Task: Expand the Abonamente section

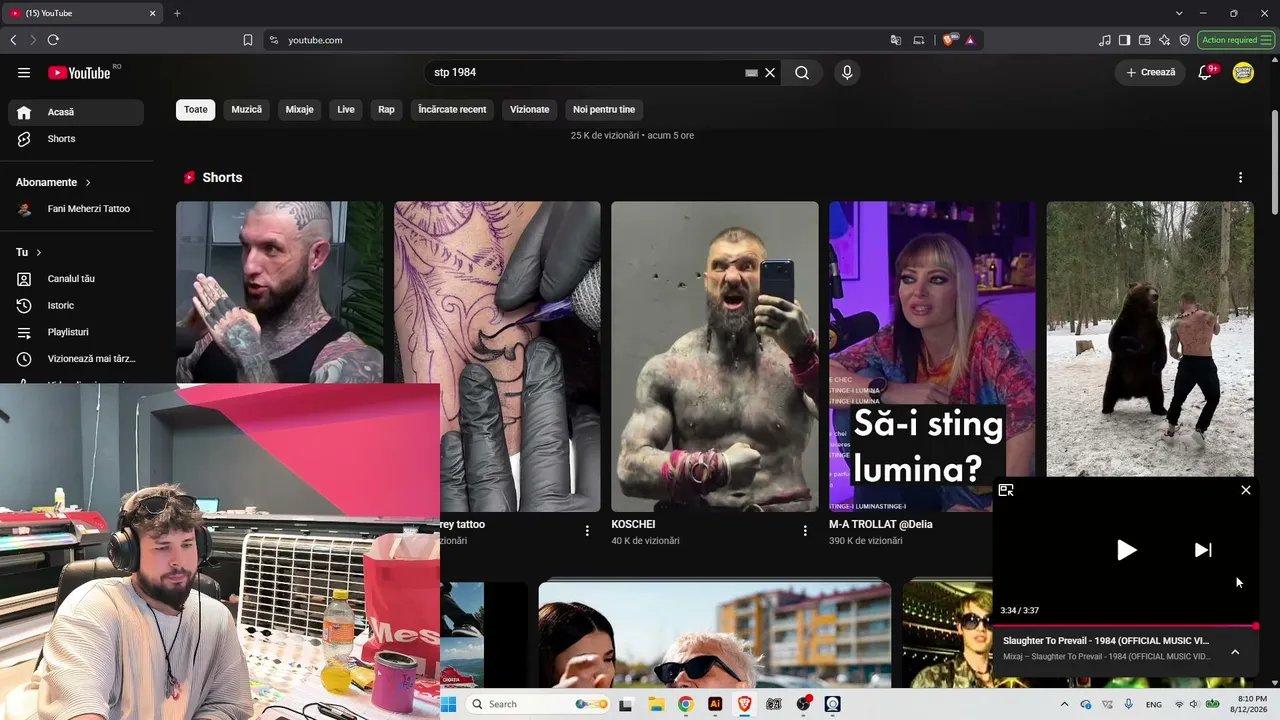Action: 54,182
